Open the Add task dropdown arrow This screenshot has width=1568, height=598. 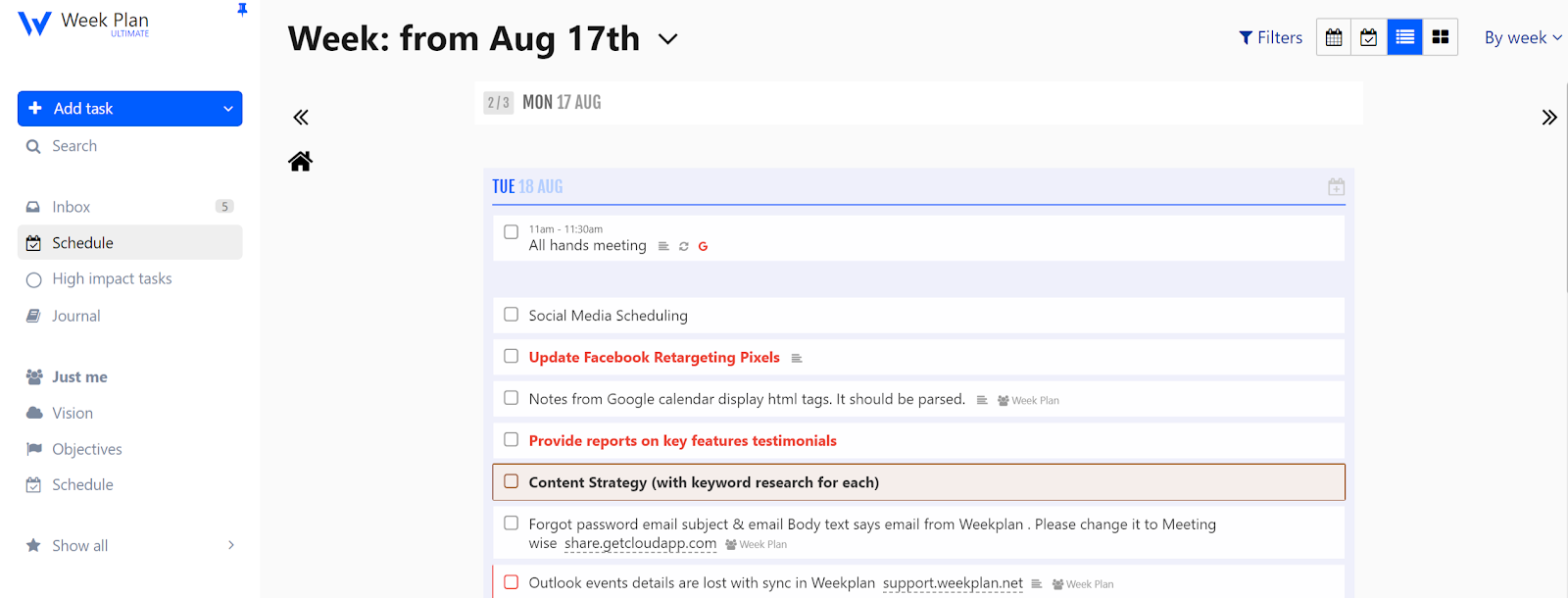(228, 109)
